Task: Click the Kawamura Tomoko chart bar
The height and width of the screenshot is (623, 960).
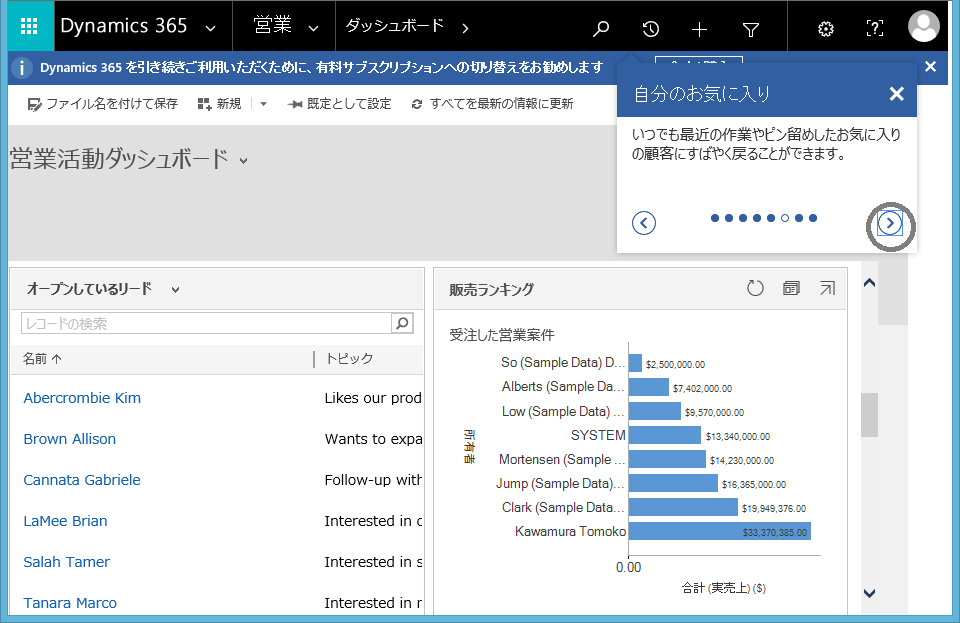Action: (719, 531)
